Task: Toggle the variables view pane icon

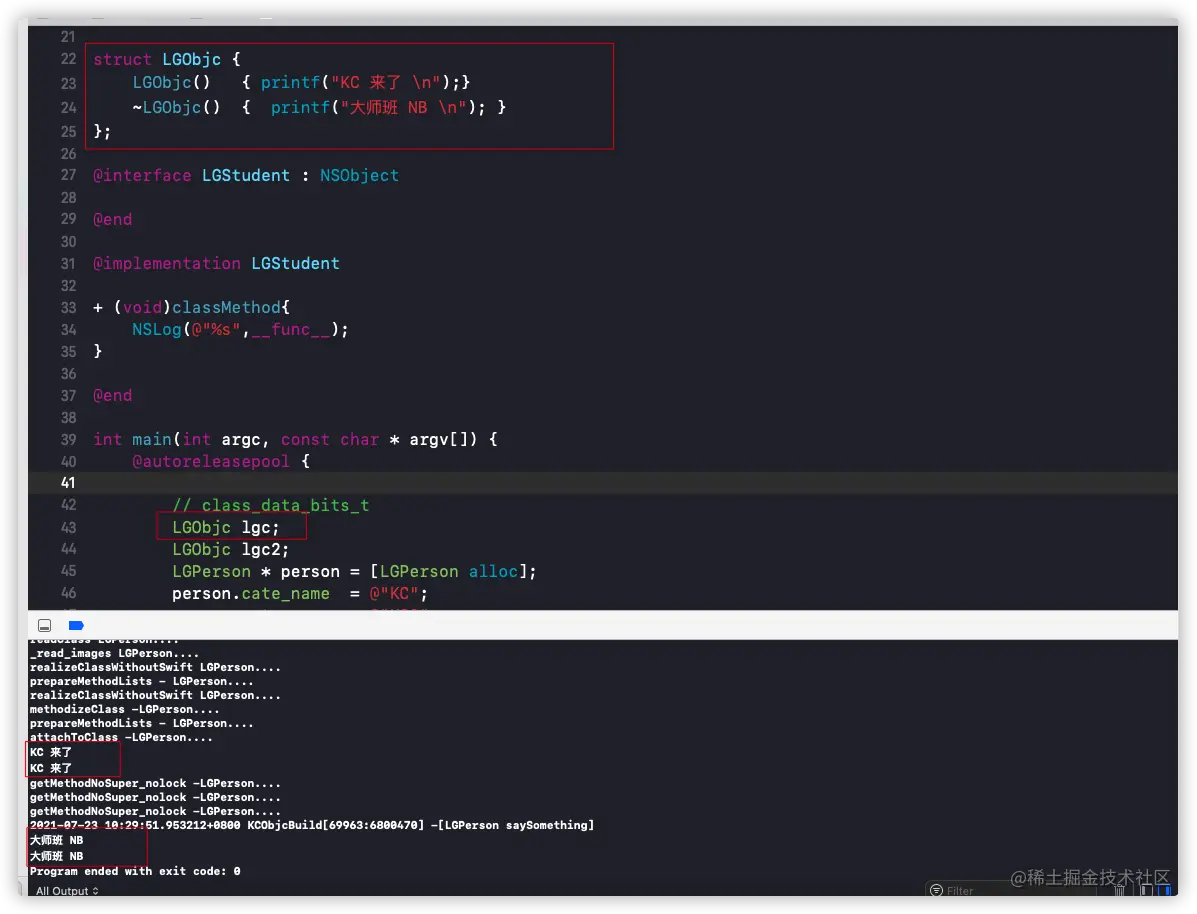Action: (x=1146, y=890)
